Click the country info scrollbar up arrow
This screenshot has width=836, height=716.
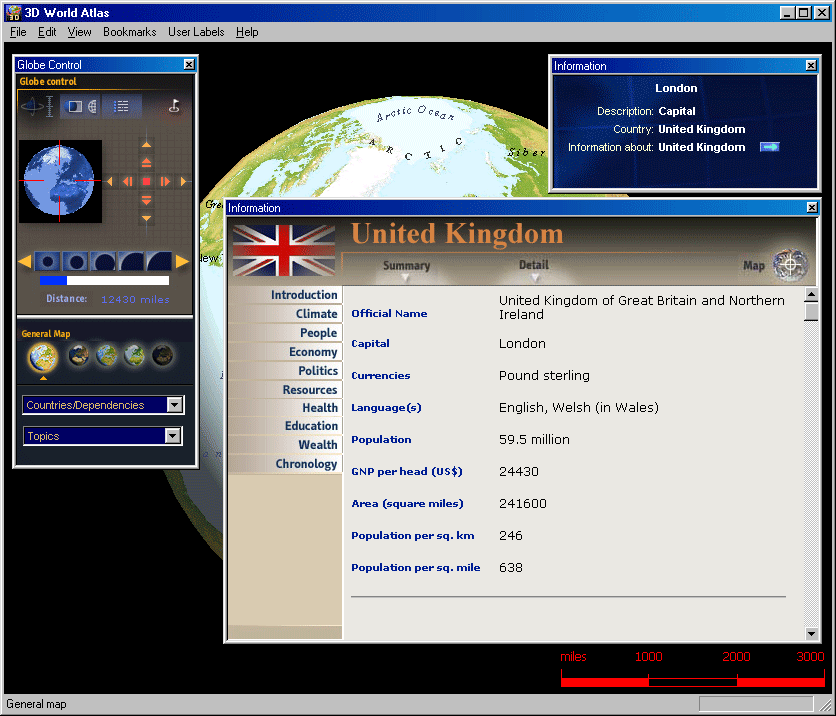(x=811, y=294)
